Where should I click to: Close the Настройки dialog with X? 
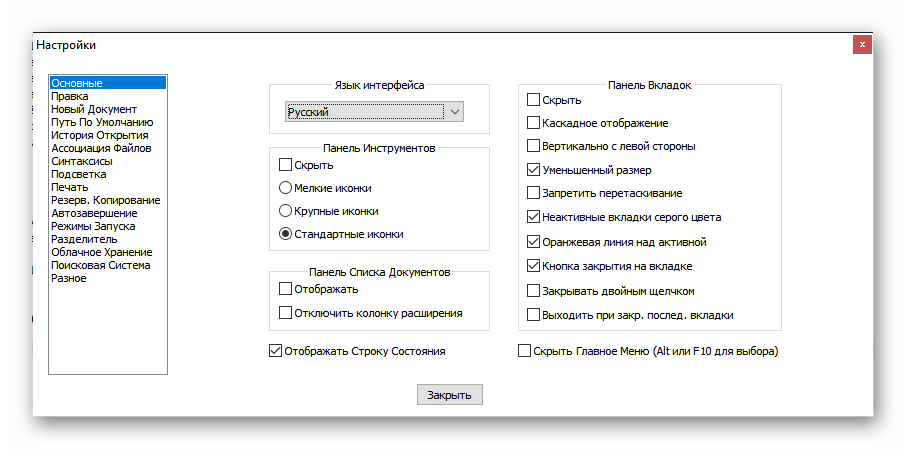pos(862,45)
